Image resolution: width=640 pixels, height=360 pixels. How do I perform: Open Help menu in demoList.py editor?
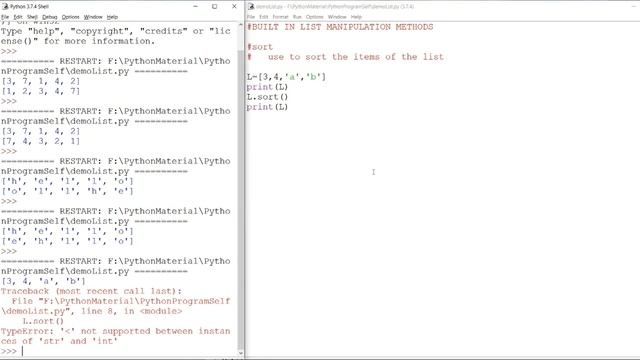[356, 17]
